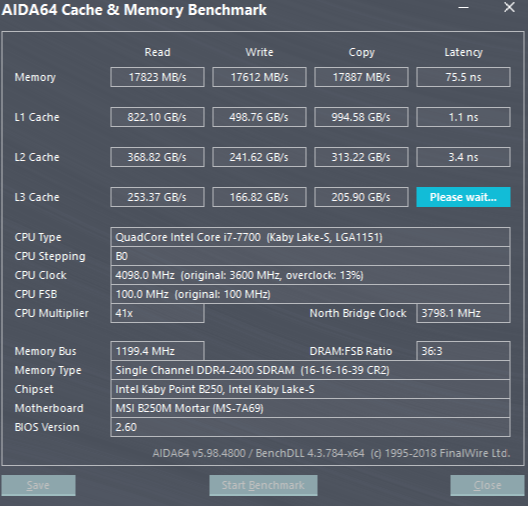The height and width of the screenshot is (506, 528).
Task: Click the Write column header
Action: pos(259,52)
